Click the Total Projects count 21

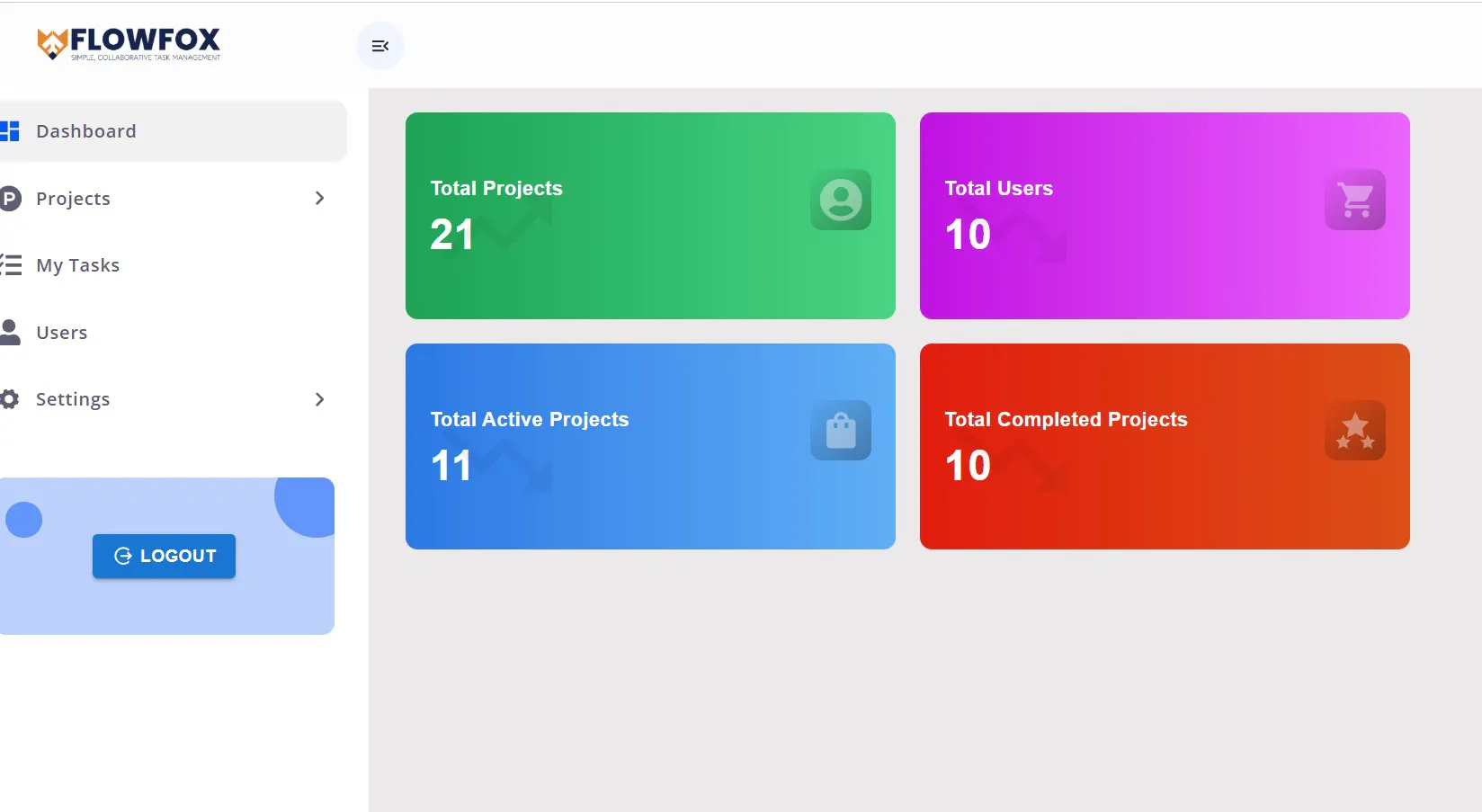(x=451, y=235)
